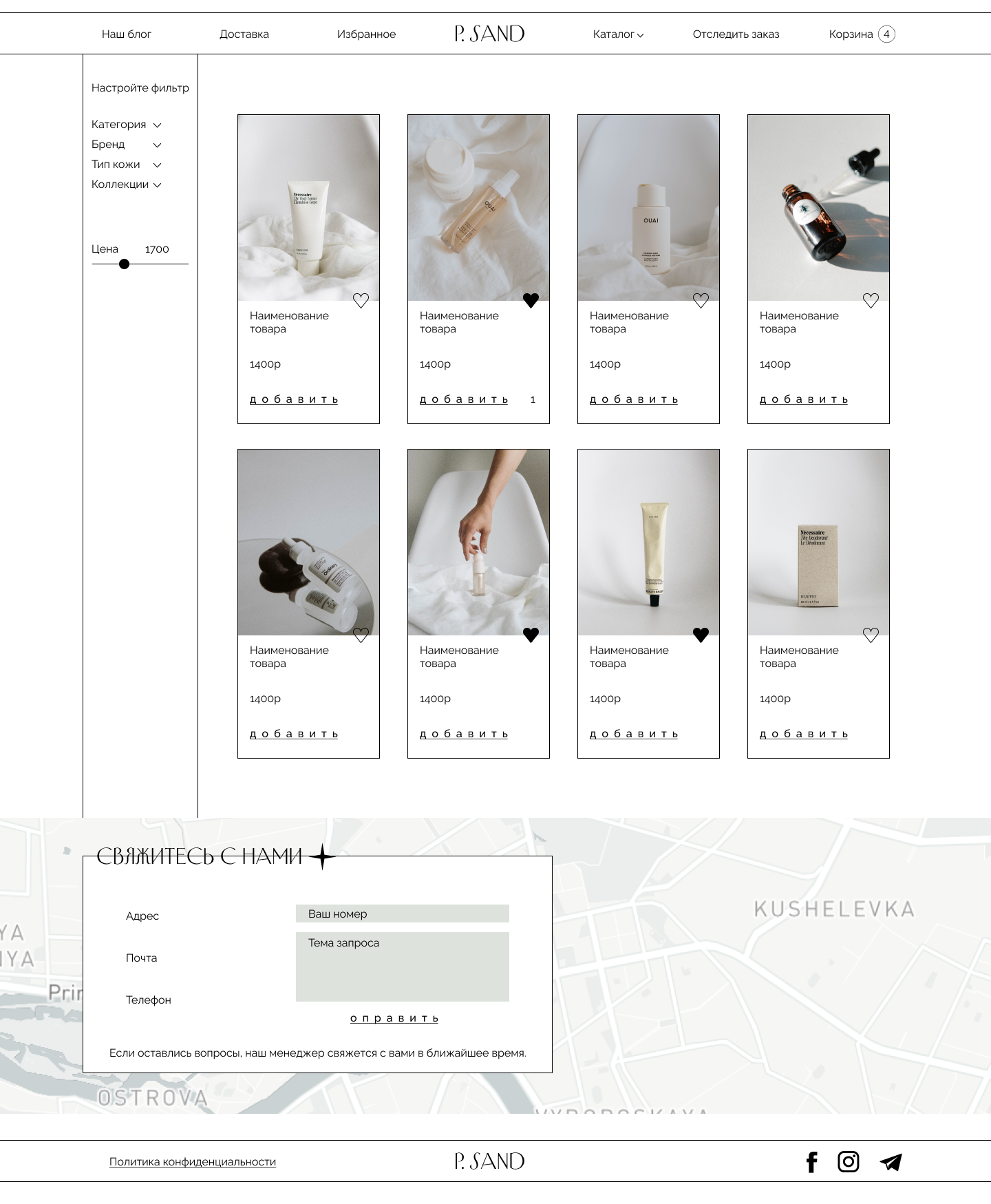Unfavorite the hand with spray bottle product
The height and width of the screenshot is (1204, 991).
pyautogui.click(x=531, y=635)
